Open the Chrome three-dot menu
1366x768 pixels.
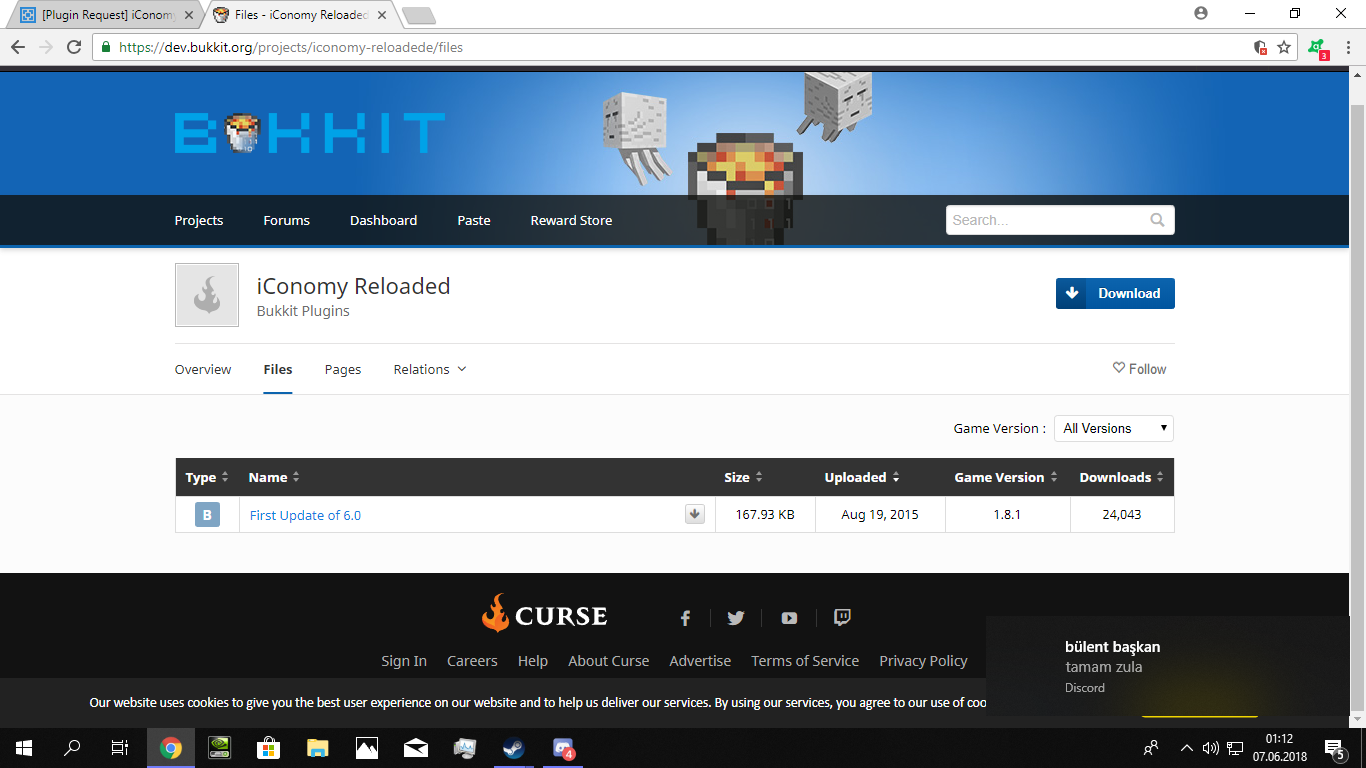tap(1348, 47)
